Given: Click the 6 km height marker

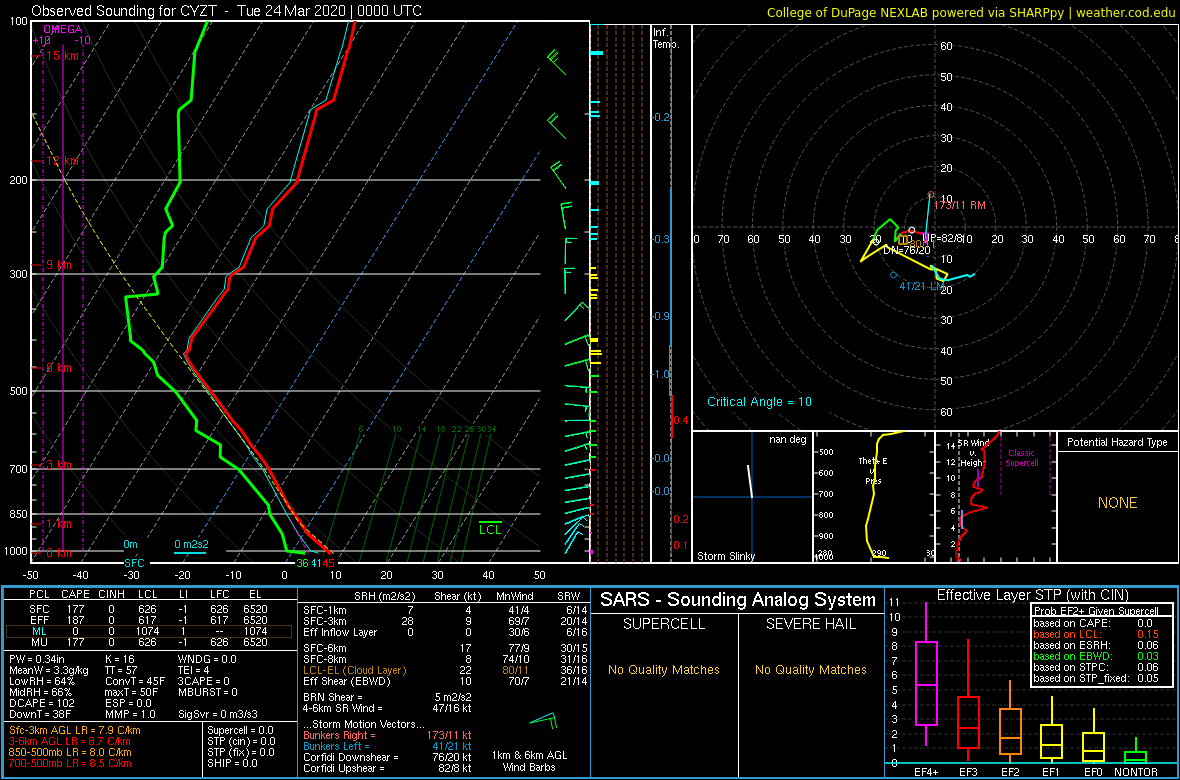Looking at the screenshot, I should [57, 367].
